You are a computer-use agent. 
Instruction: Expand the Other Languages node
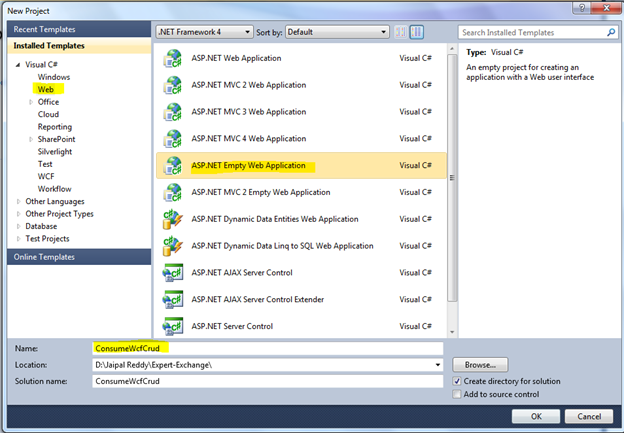(18, 201)
